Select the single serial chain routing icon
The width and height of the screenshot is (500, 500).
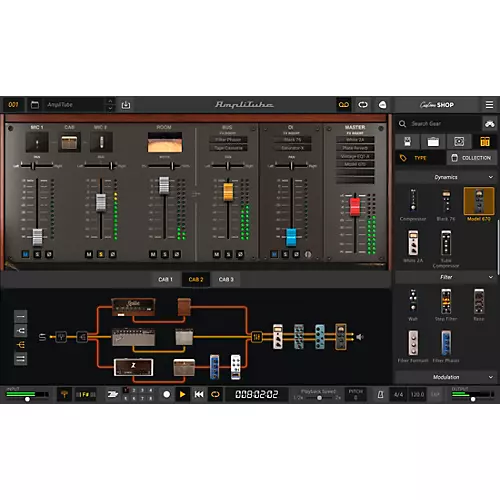click(x=21, y=316)
